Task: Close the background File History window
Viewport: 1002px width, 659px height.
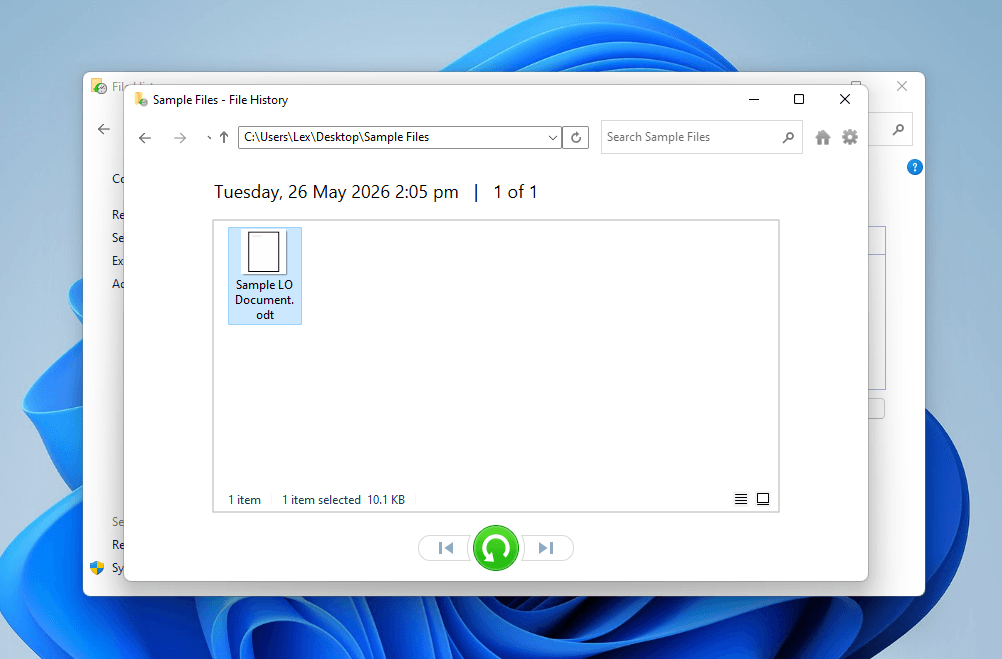Action: [x=902, y=86]
